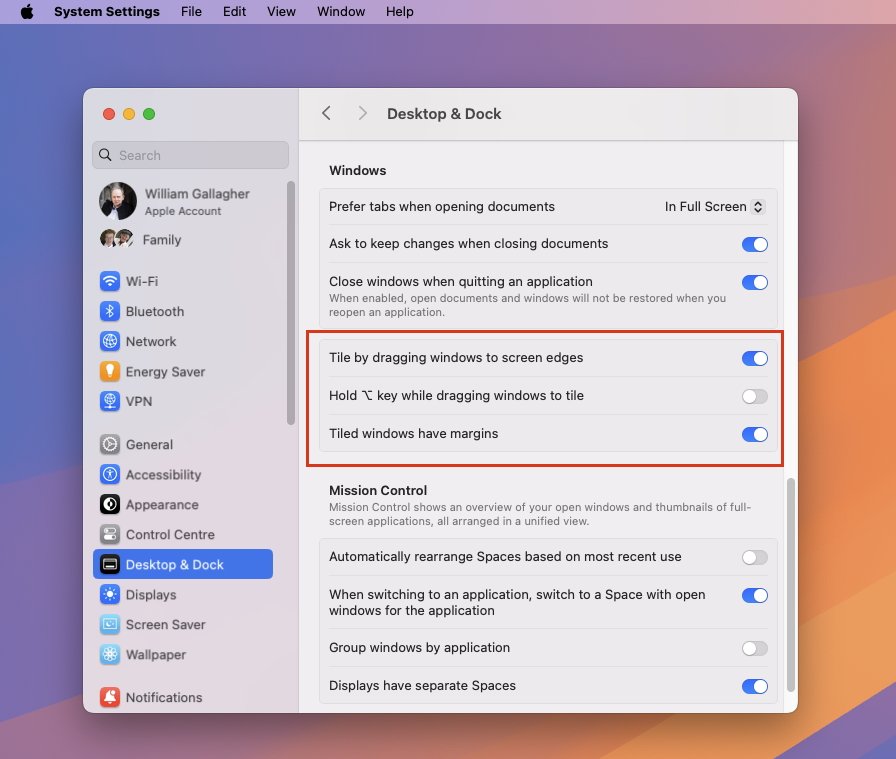Select Bluetooth label in the sidebar
Viewport: 896px width, 759px height.
[x=155, y=311]
